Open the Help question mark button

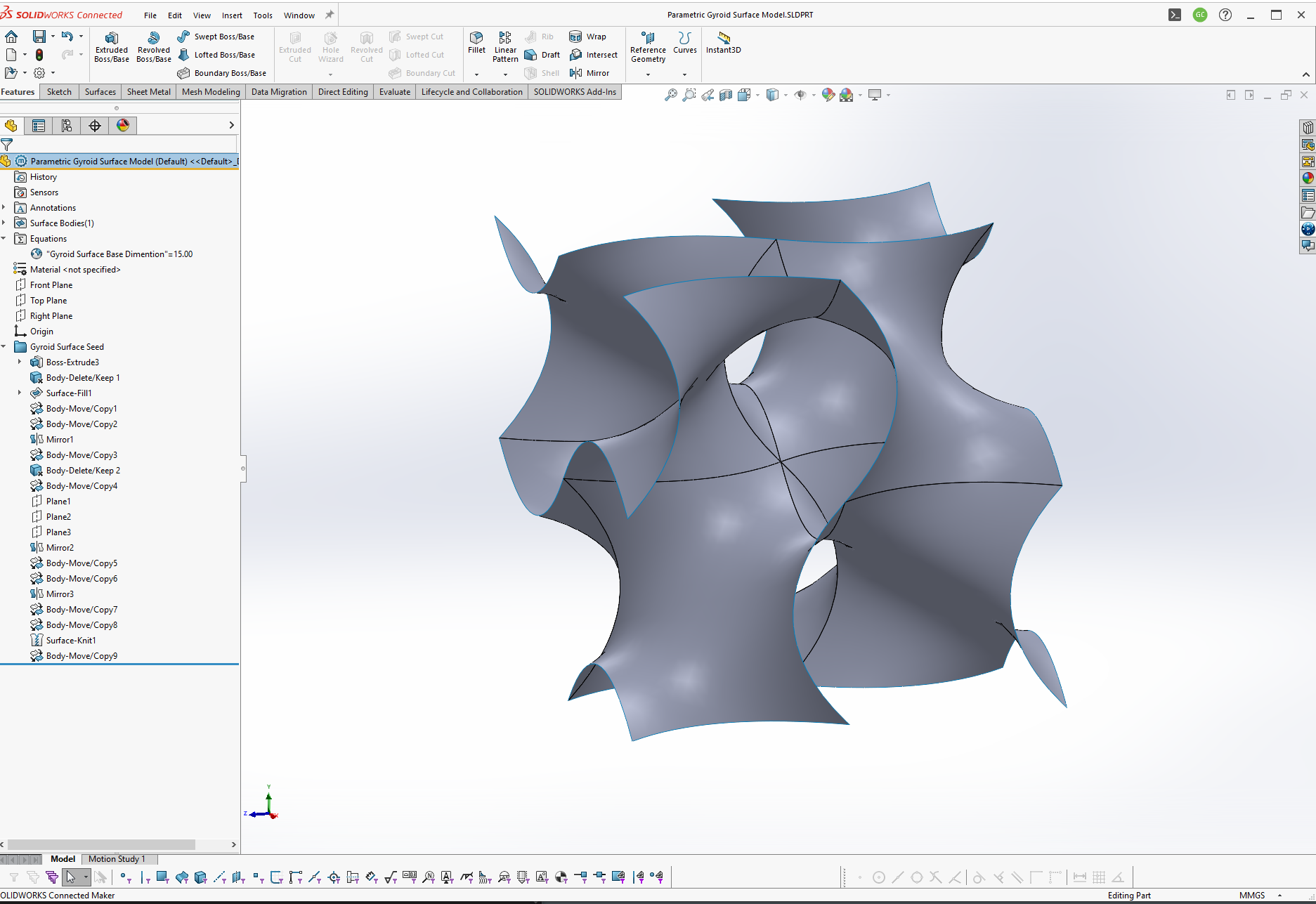click(x=1225, y=15)
